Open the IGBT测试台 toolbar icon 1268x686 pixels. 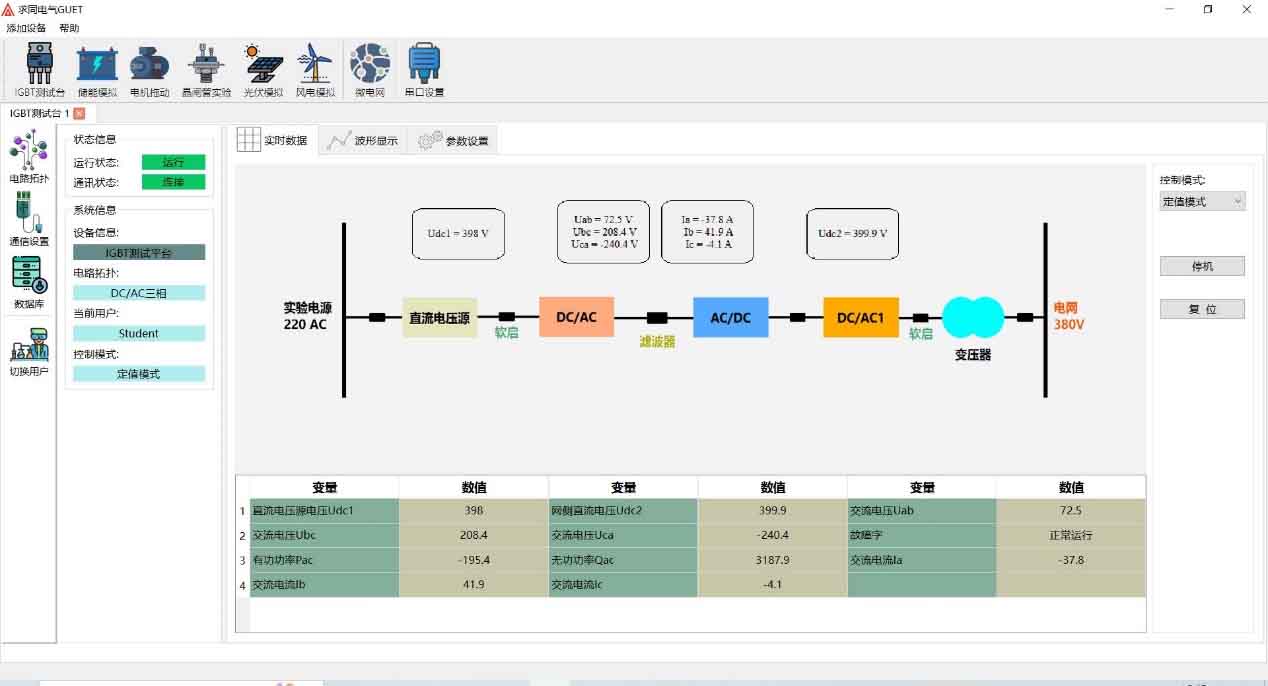pos(40,70)
